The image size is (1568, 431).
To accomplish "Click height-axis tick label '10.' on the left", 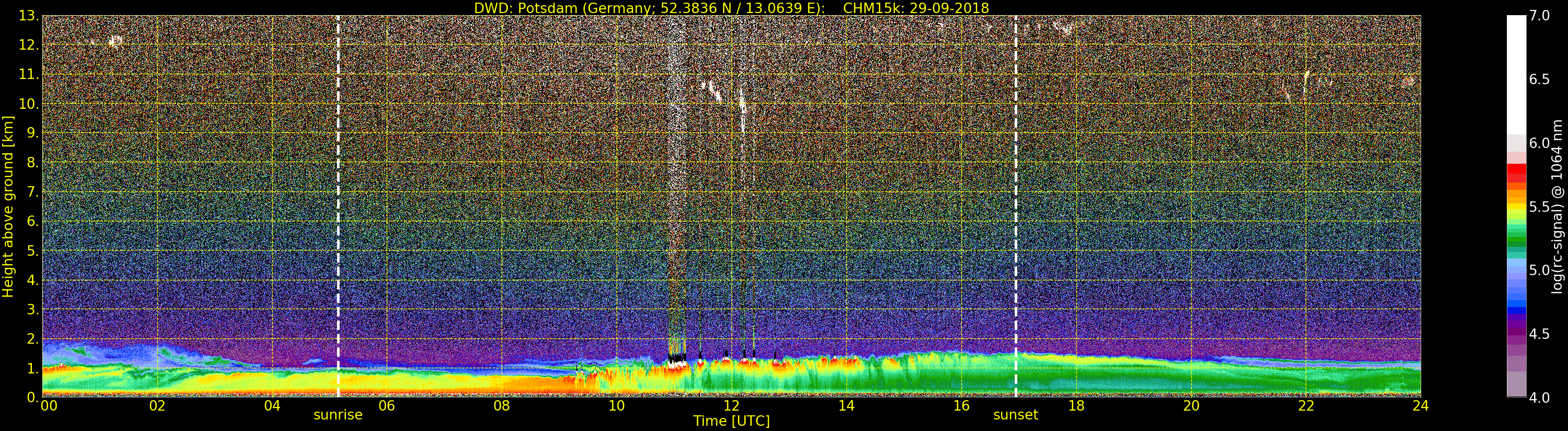I will 29,104.
